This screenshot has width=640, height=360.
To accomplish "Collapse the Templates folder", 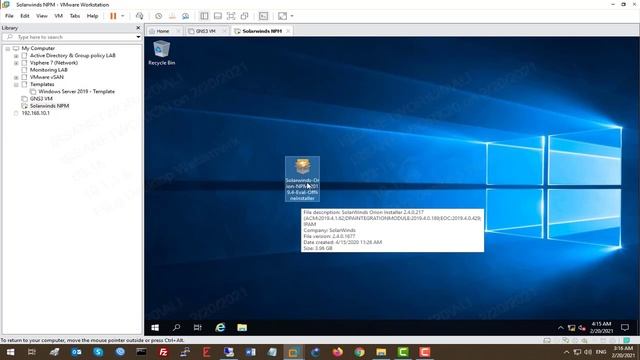I will click(16, 84).
